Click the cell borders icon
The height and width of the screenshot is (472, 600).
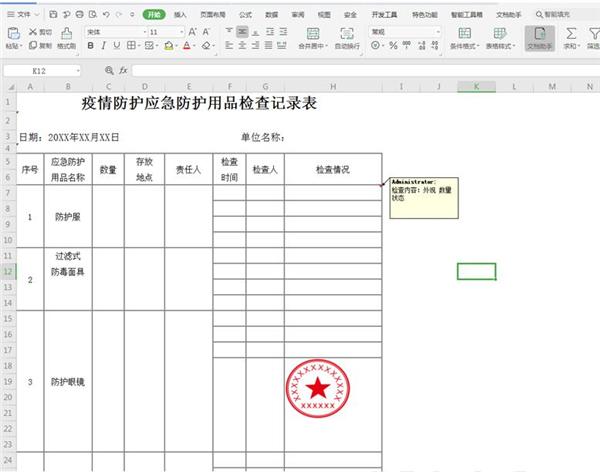[131, 46]
